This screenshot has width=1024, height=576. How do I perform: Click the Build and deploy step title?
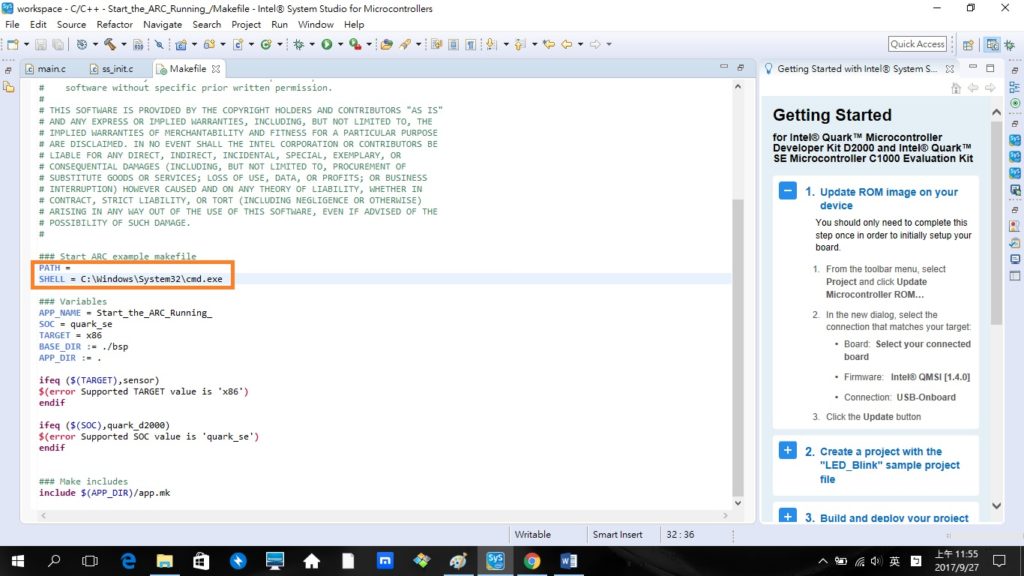point(894,518)
